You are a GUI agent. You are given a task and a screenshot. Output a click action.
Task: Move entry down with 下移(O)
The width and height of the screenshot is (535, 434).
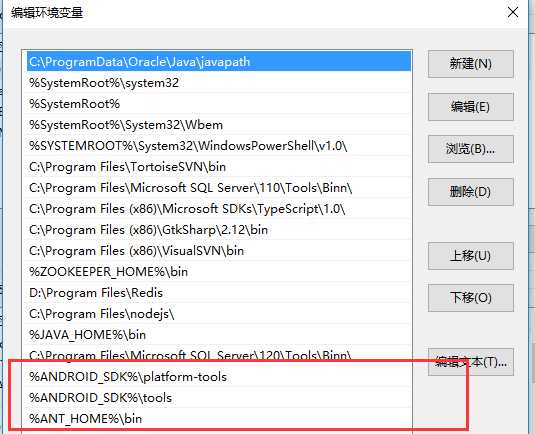click(x=471, y=298)
